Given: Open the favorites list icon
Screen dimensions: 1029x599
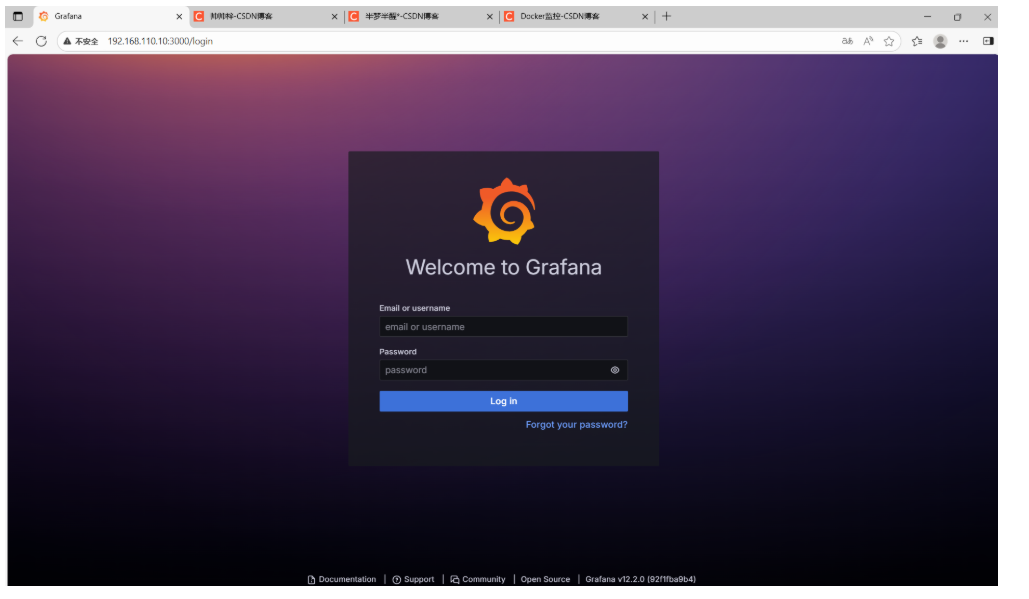Looking at the screenshot, I should click(917, 41).
